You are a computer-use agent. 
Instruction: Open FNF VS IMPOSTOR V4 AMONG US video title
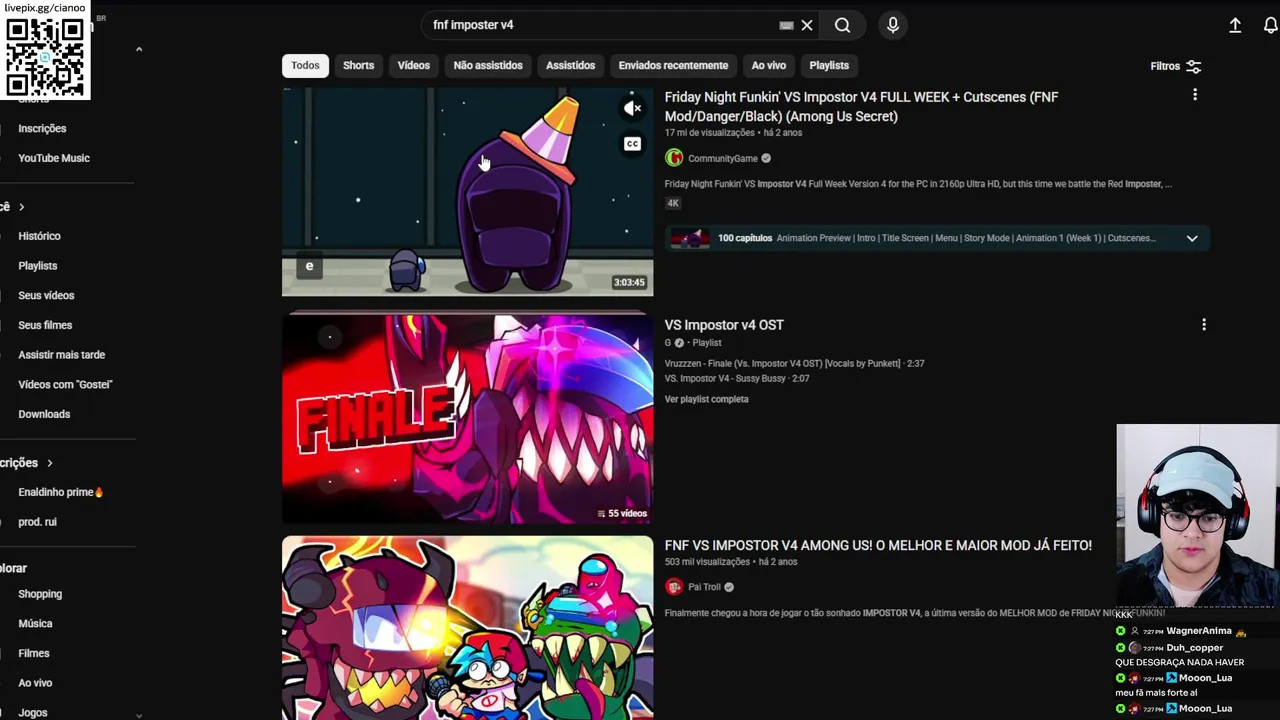[878, 545]
